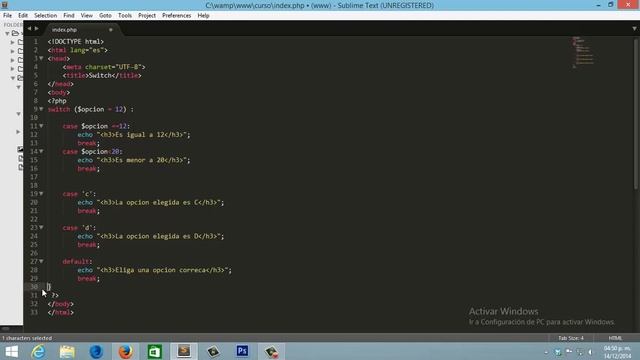Screen dimensions: 640x360
Task: Click the taskbar clock and date
Action: point(617,352)
